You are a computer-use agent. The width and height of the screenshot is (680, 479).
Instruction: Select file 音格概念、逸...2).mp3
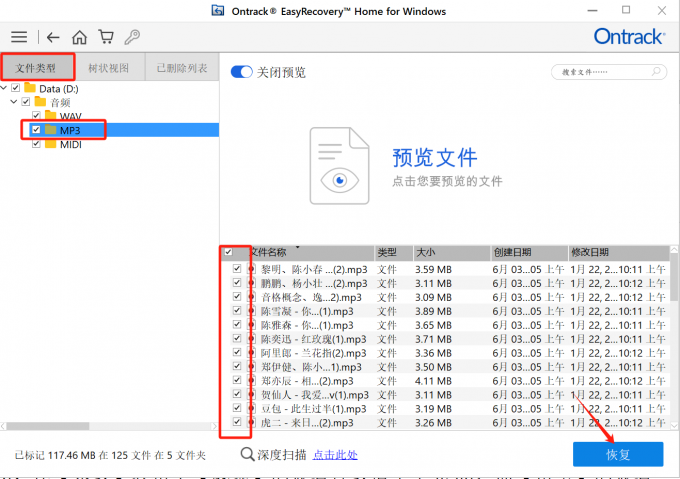[311, 297]
